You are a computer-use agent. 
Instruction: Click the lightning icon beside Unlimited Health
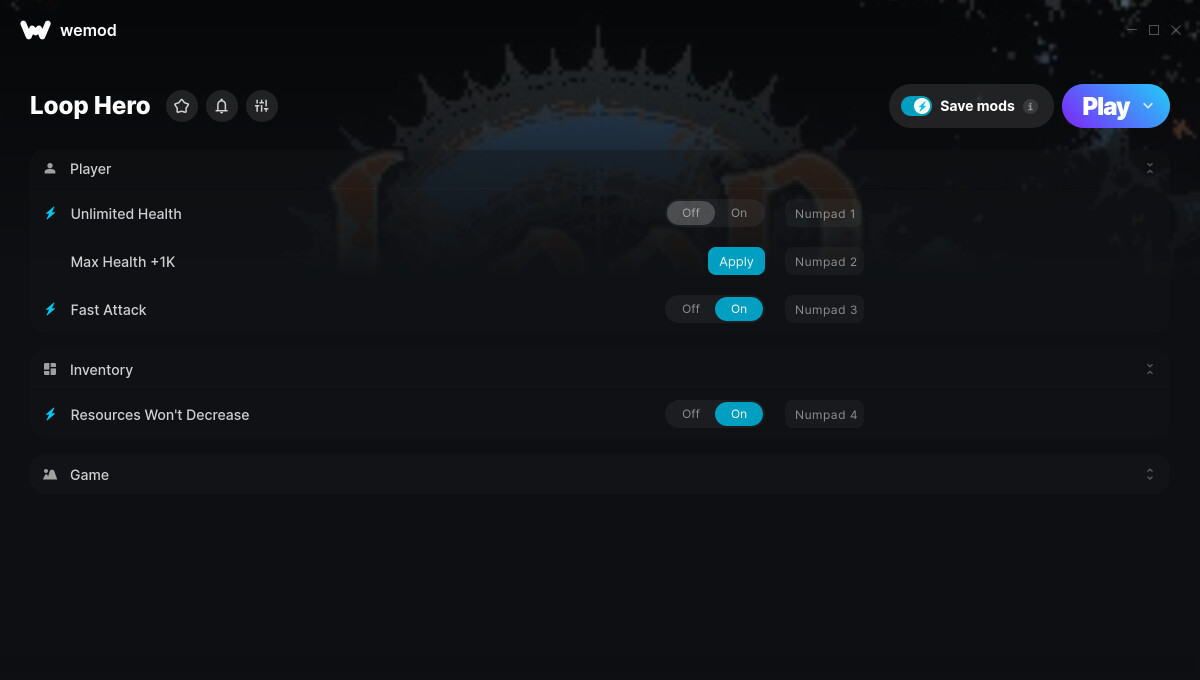51,213
